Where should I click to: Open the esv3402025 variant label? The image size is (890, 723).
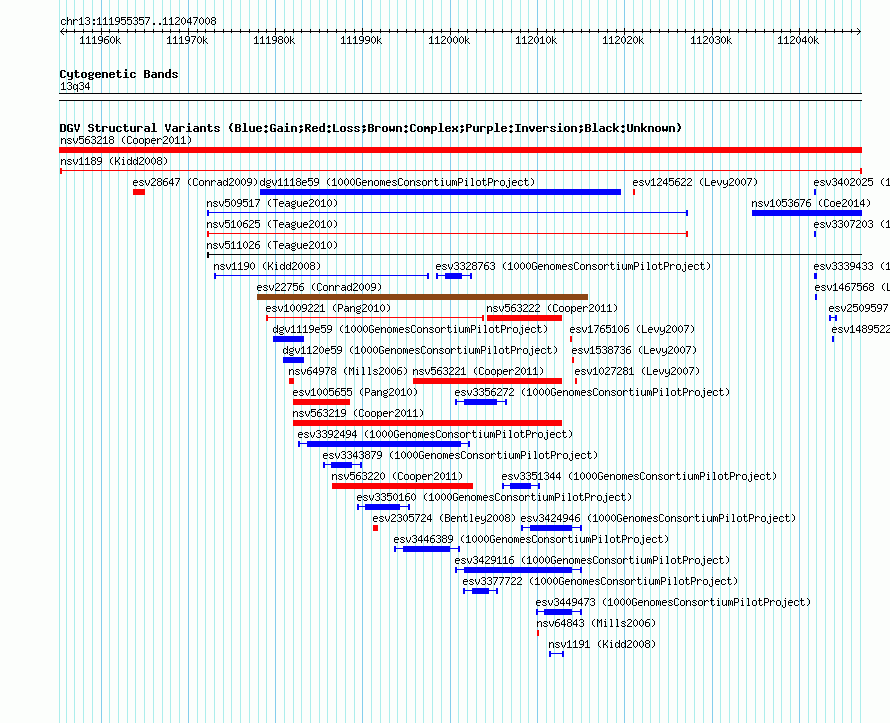point(851,182)
